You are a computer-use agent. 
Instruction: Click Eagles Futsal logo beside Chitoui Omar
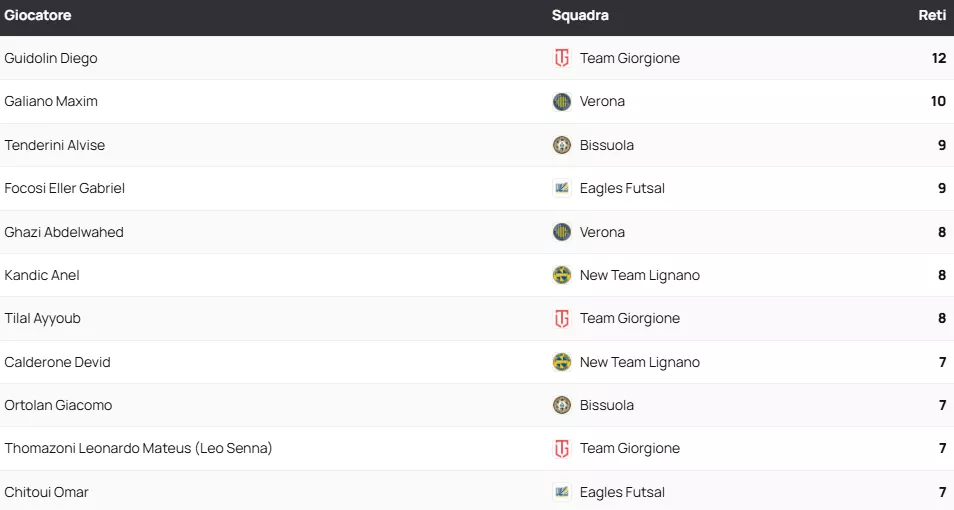tap(562, 492)
